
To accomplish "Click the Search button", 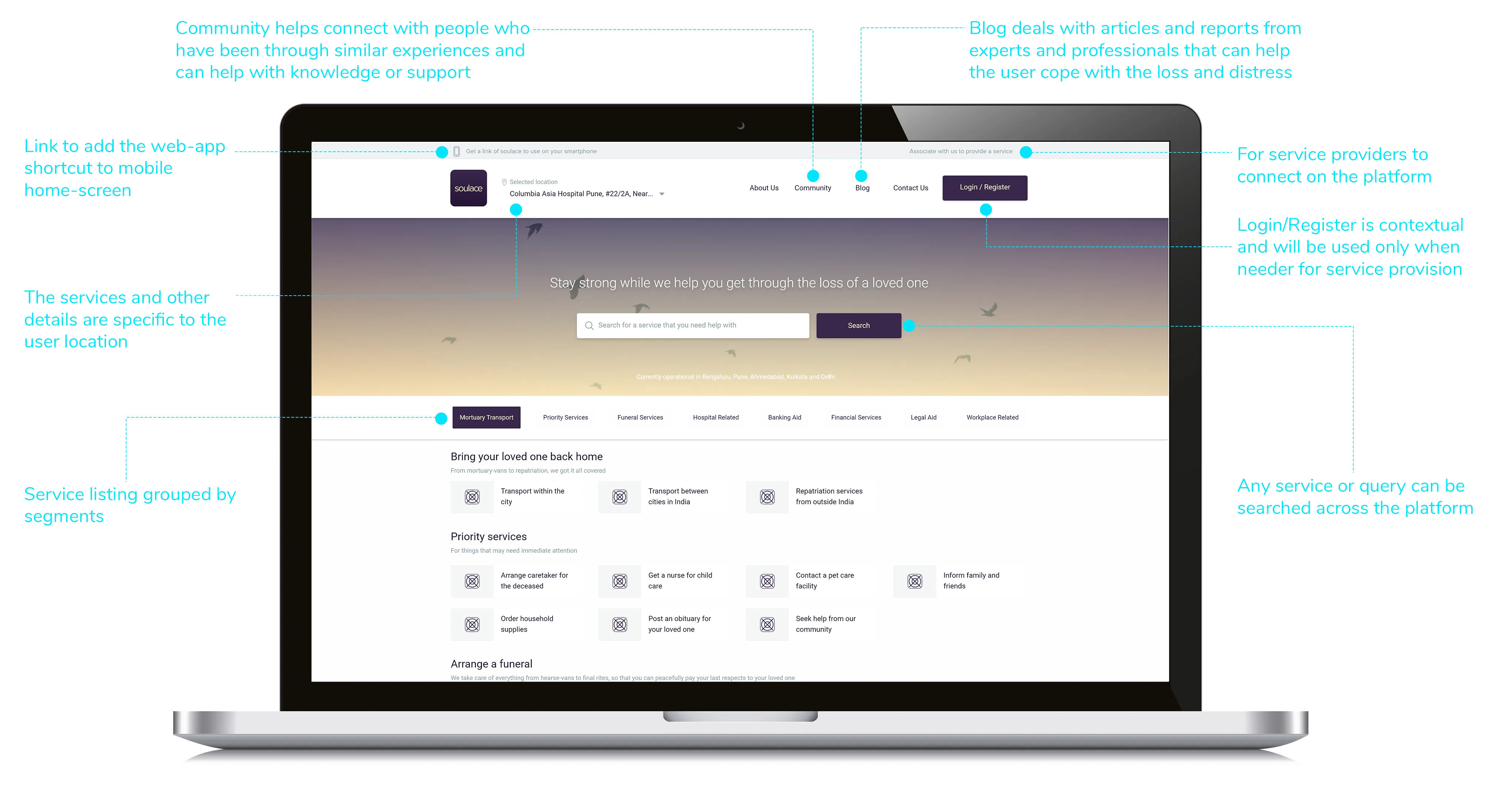I will coord(857,325).
